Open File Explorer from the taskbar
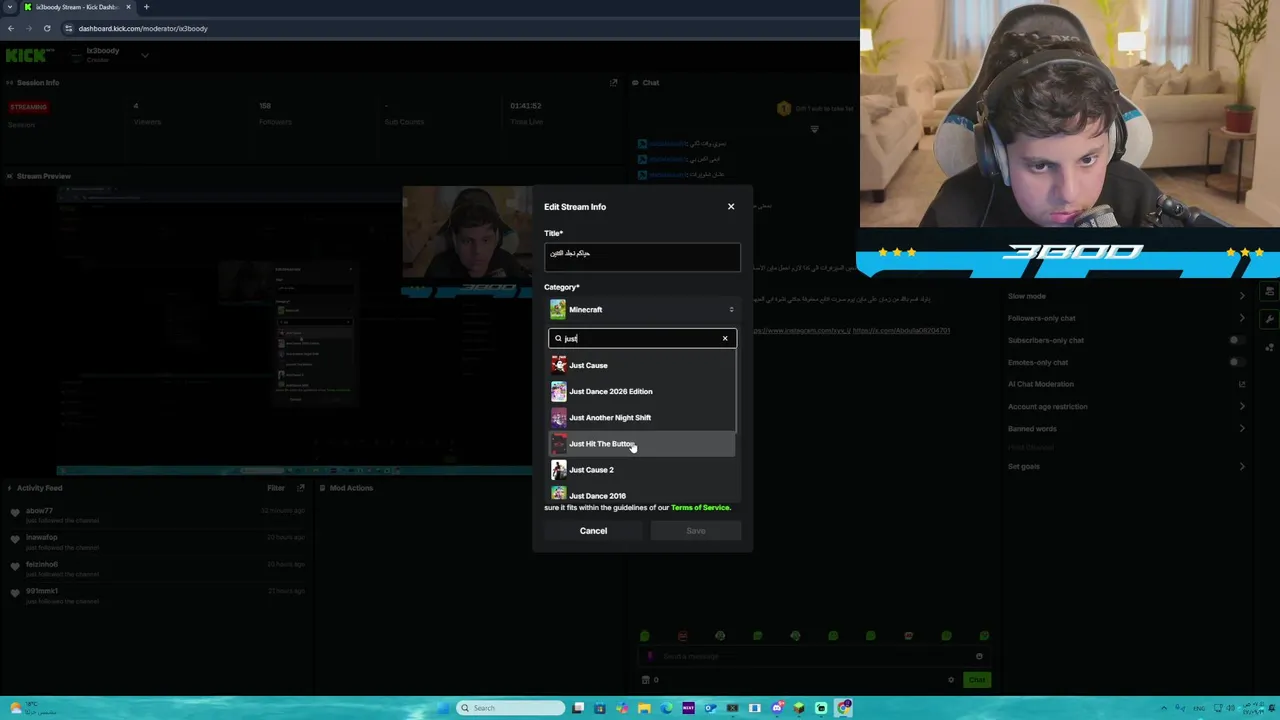 pyautogui.click(x=644, y=708)
